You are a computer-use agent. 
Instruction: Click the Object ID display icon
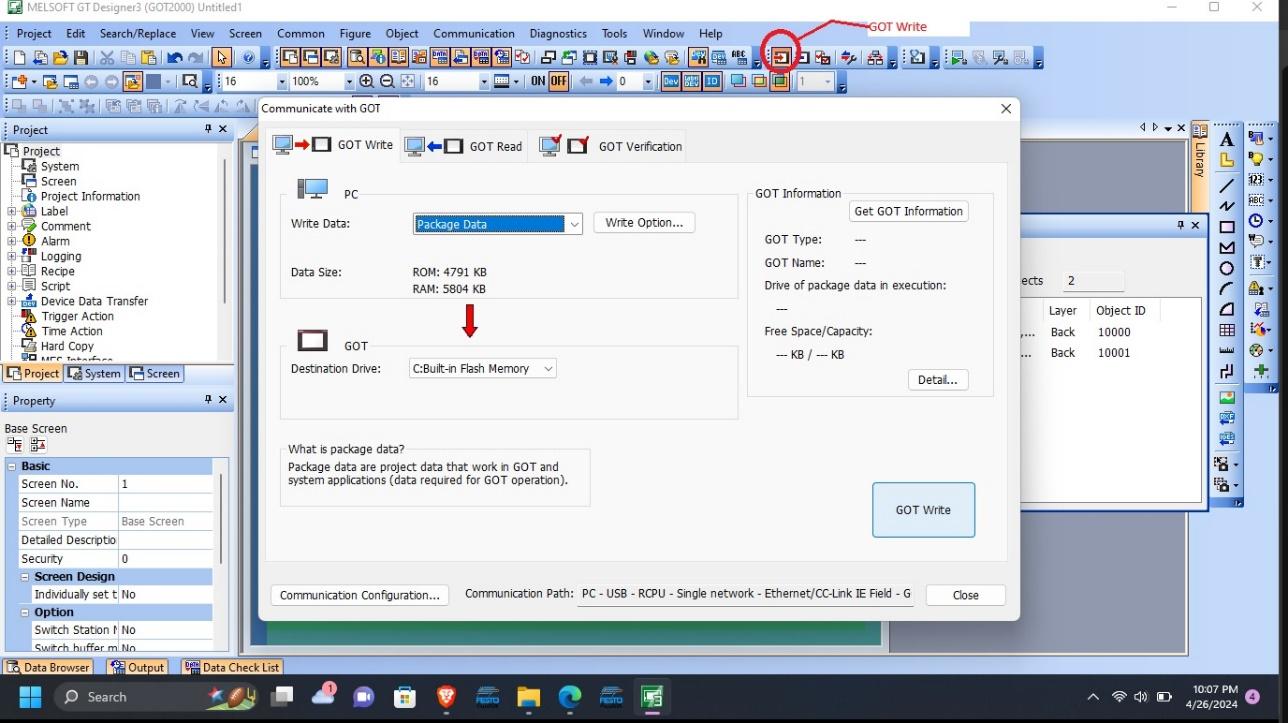click(713, 81)
